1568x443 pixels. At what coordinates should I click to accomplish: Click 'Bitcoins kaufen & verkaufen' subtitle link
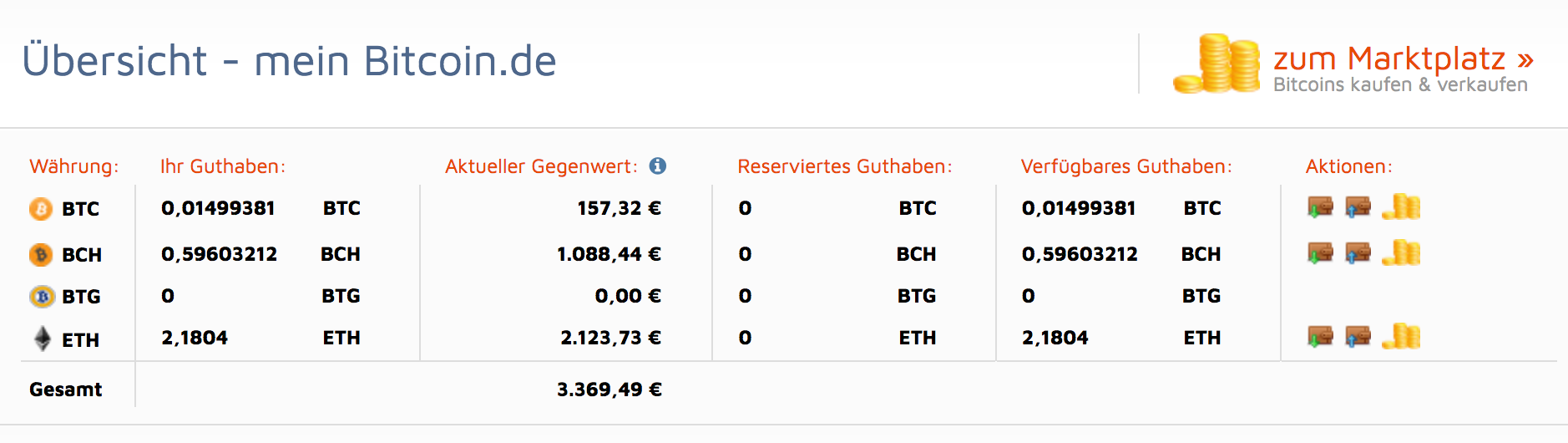tap(1400, 84)
